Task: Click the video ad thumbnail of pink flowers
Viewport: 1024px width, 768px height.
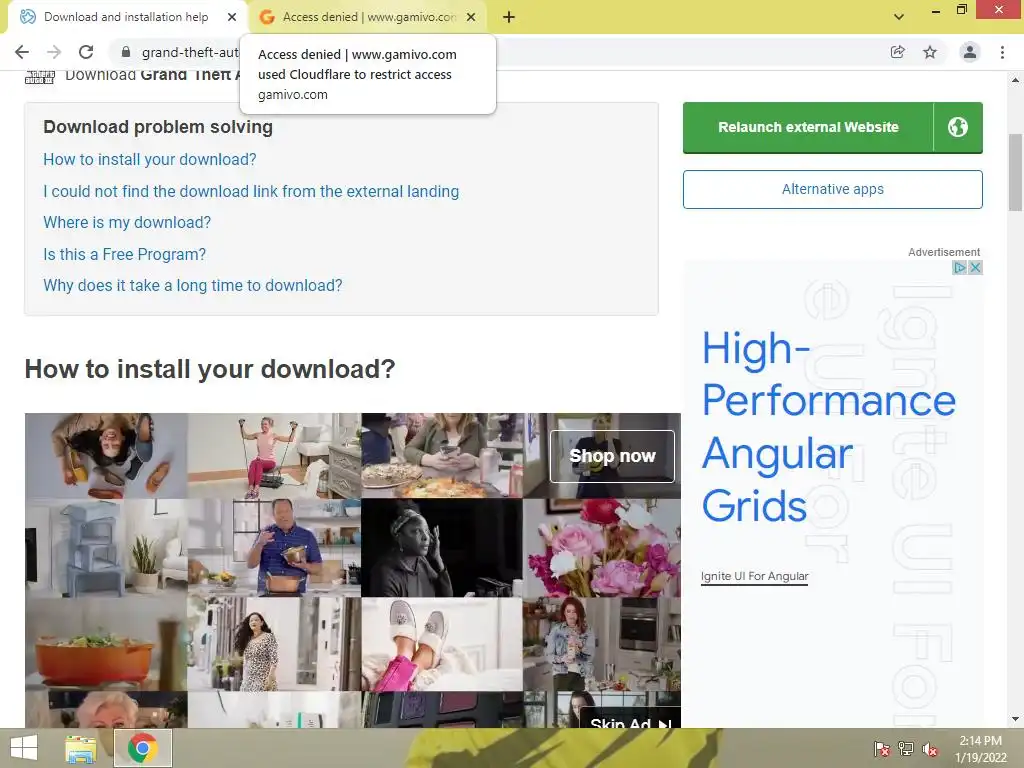Action: point(601,548)
